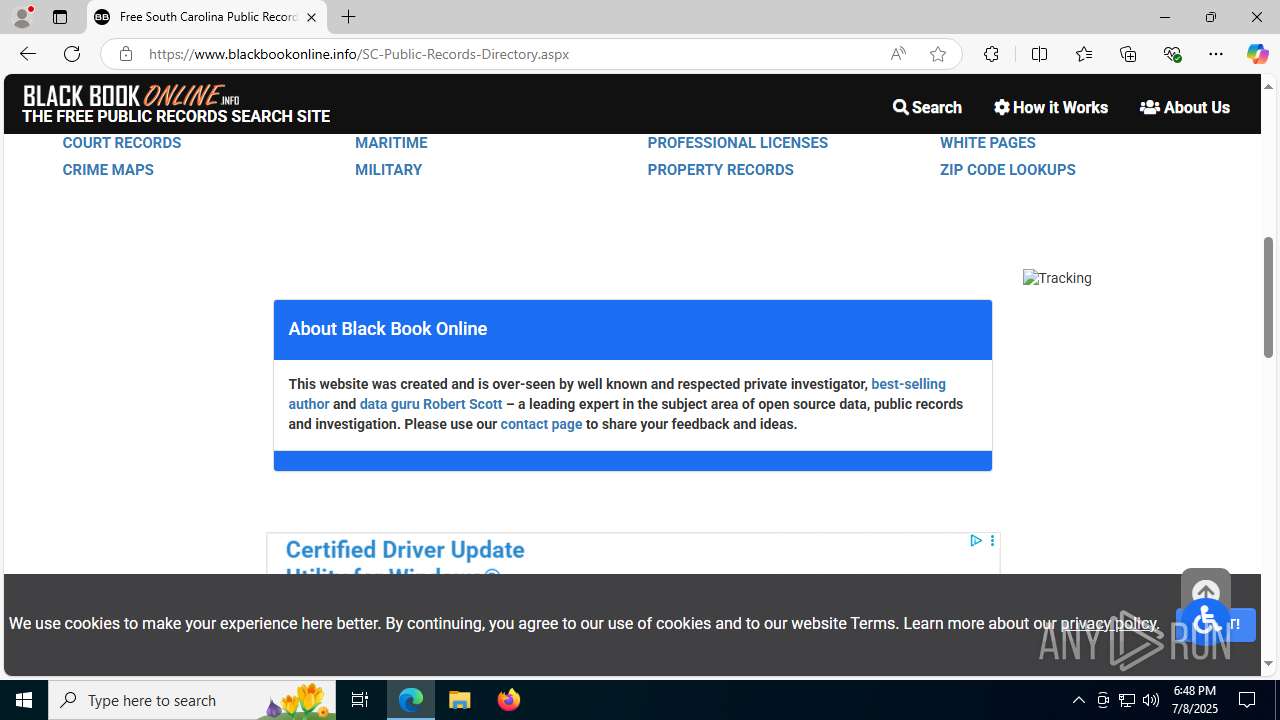The width and height of the screenshot is (1280, 720).
Task: Open the Copilot sidebar icon
Action: pos(1257,54)
